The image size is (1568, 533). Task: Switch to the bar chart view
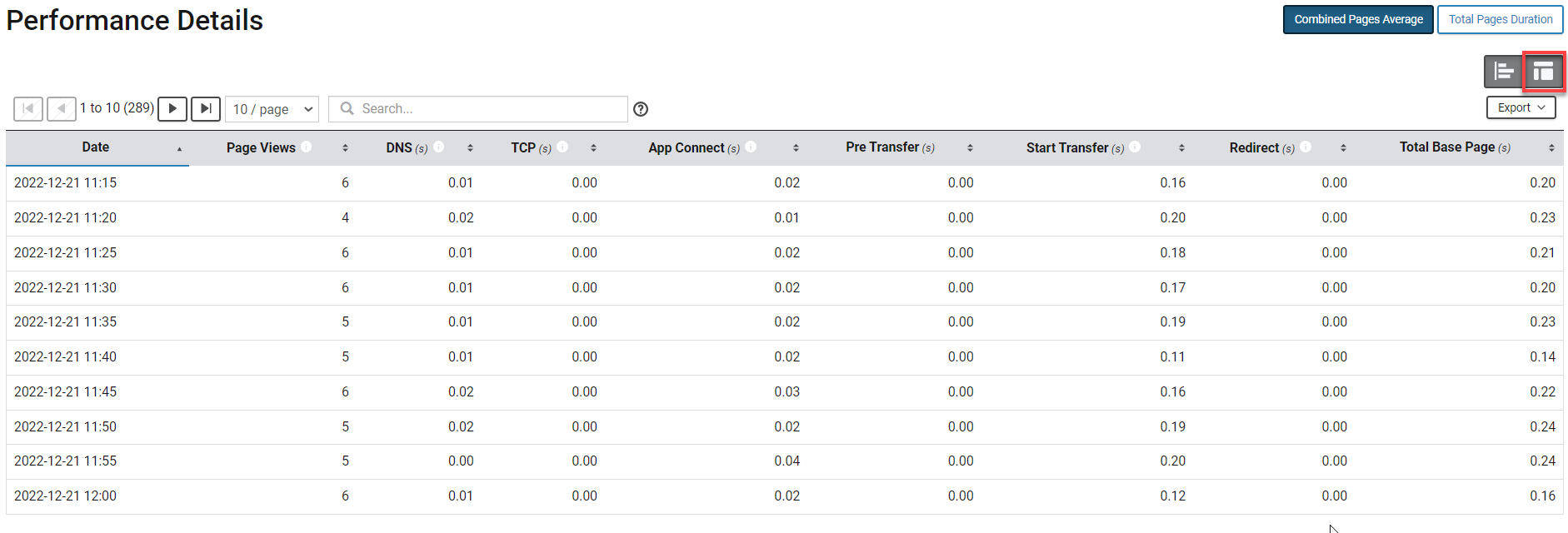point(1504,72)
